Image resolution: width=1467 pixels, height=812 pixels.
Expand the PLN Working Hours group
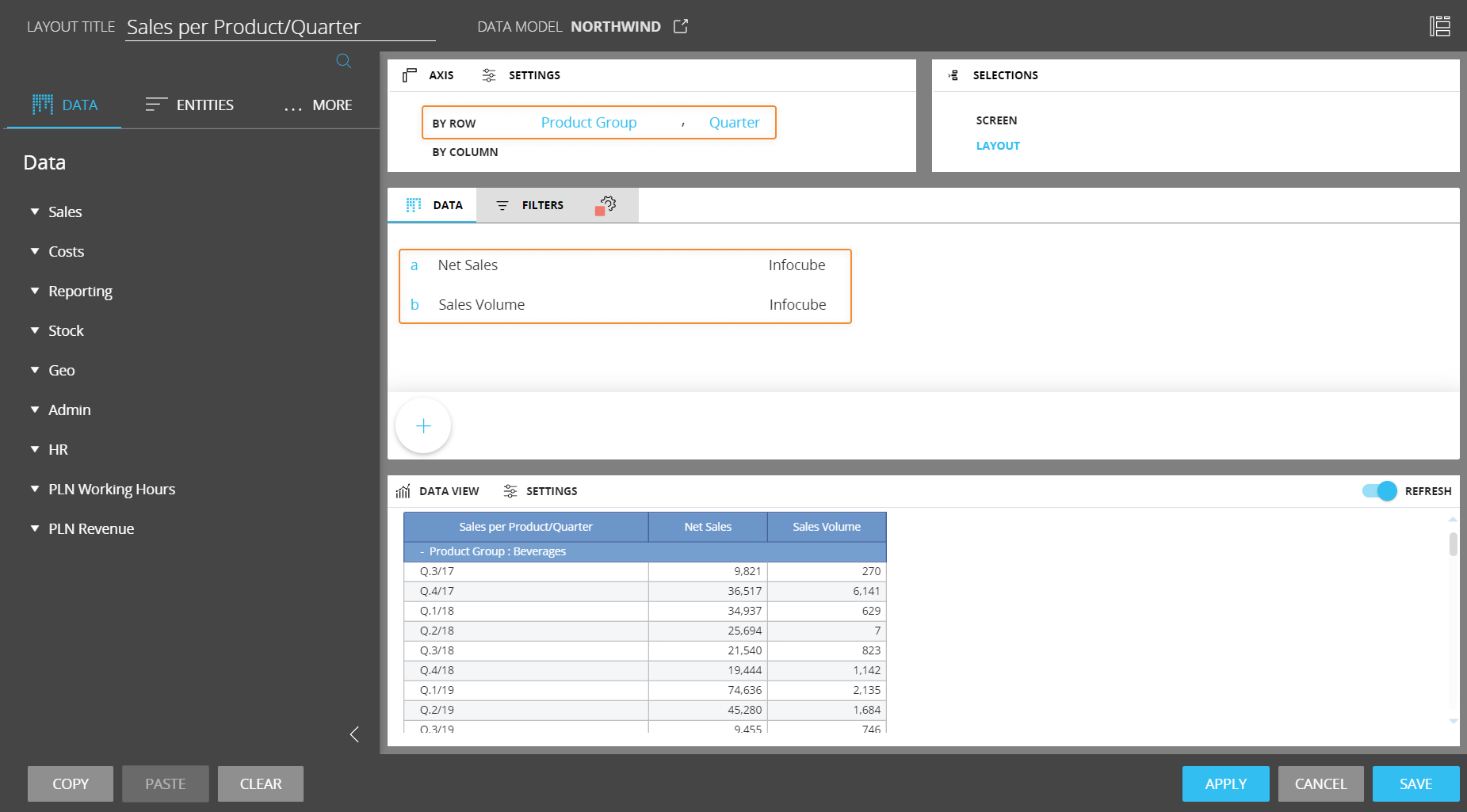(35, 489)
